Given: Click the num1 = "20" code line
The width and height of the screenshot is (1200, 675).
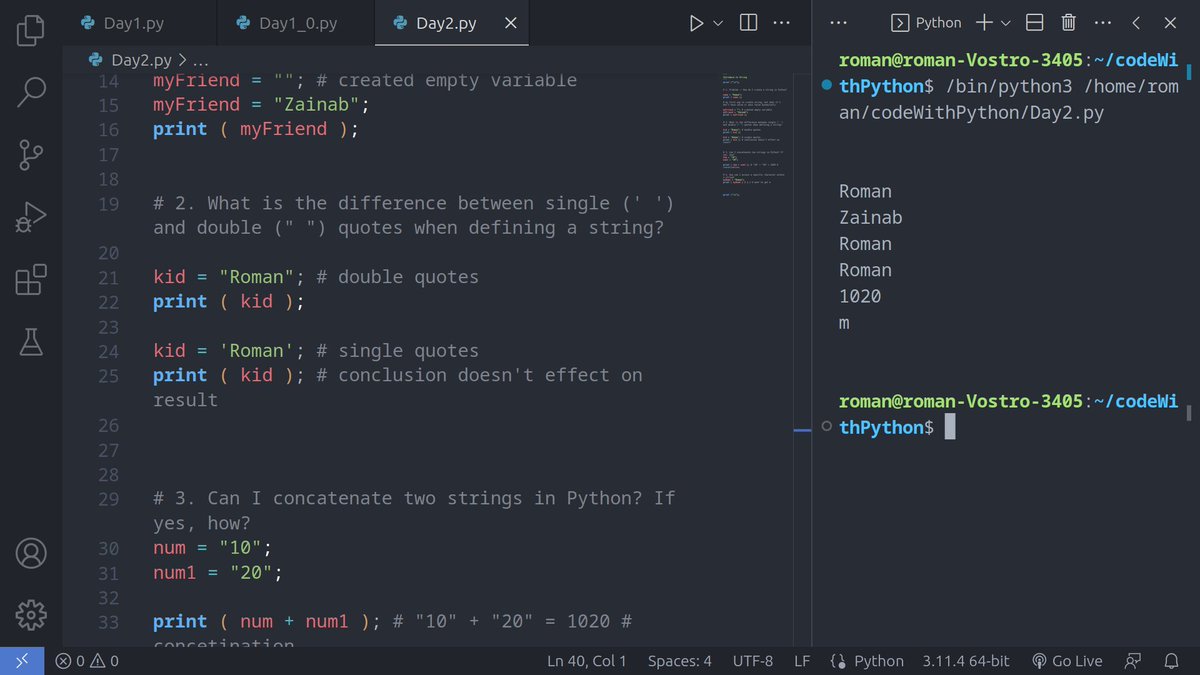Looking at the screenshot, I should (218, 573).
